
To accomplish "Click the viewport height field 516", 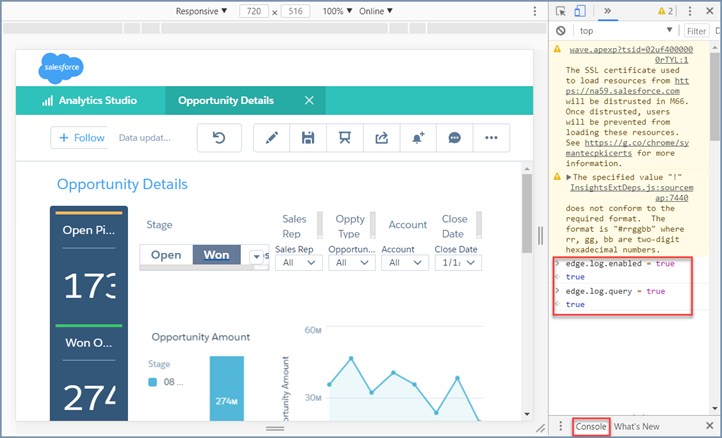I will tap(295, 11).
